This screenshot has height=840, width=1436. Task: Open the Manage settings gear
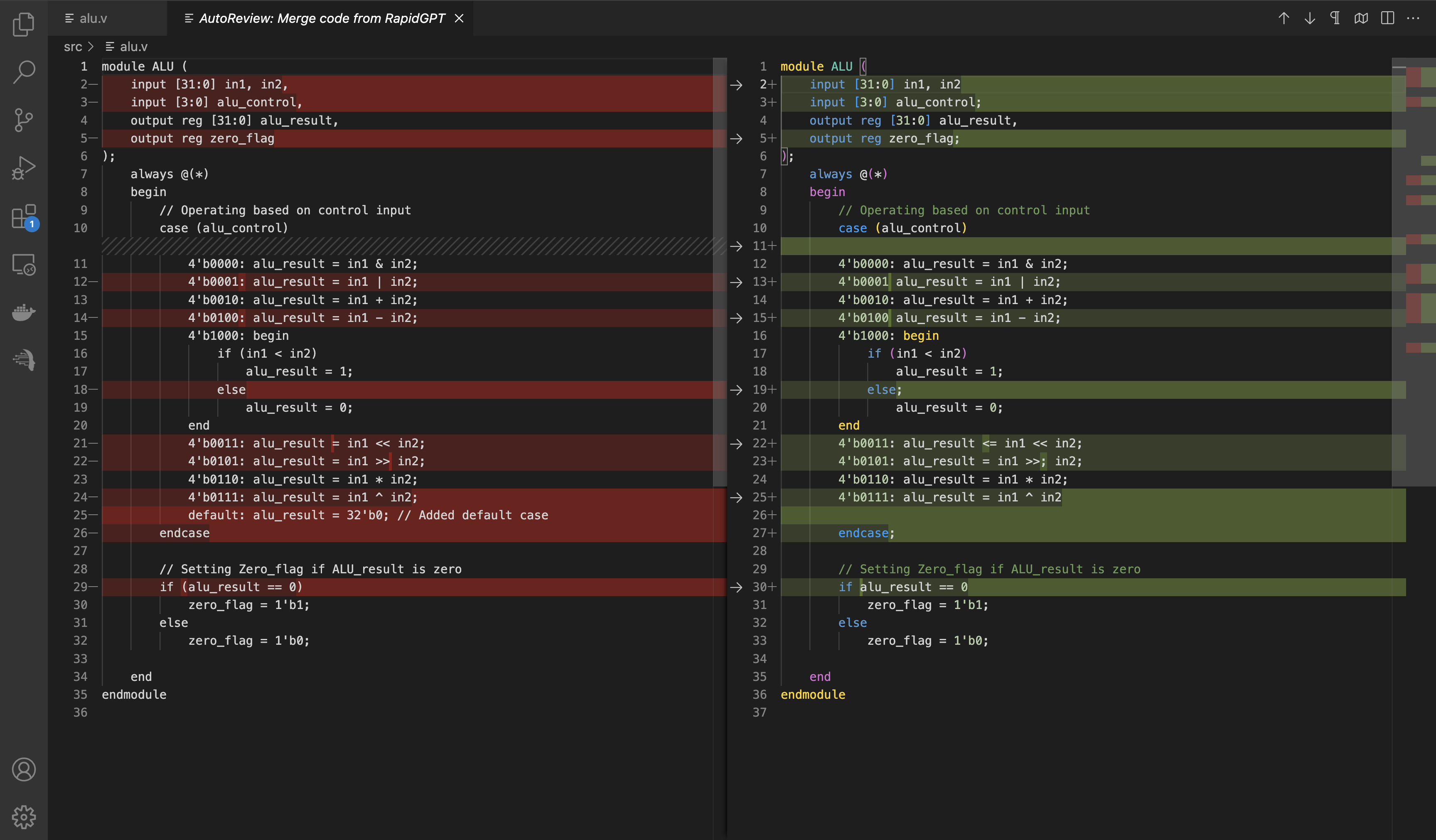23,817
